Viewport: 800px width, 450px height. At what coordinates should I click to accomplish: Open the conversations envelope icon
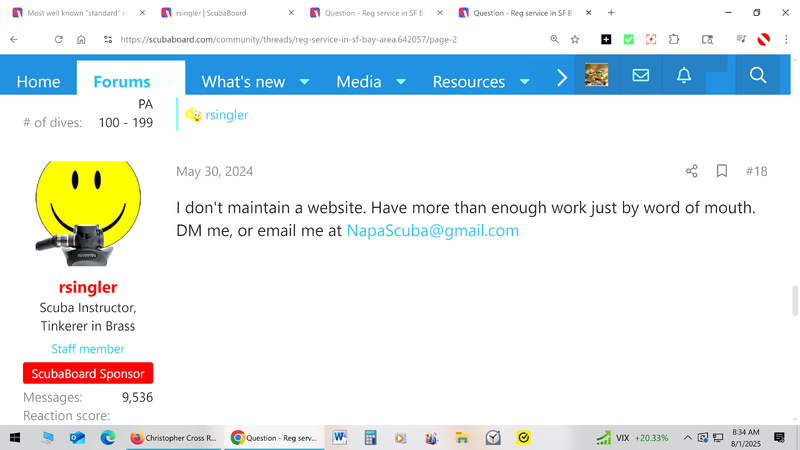click(x=641, y=76)
